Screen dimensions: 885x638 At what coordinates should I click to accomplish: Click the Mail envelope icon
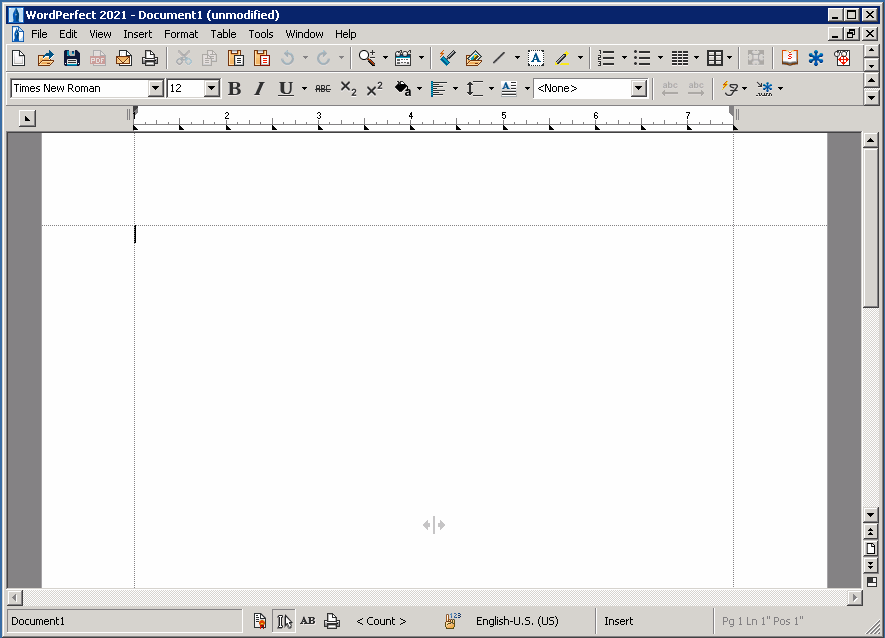pos(124,58)
